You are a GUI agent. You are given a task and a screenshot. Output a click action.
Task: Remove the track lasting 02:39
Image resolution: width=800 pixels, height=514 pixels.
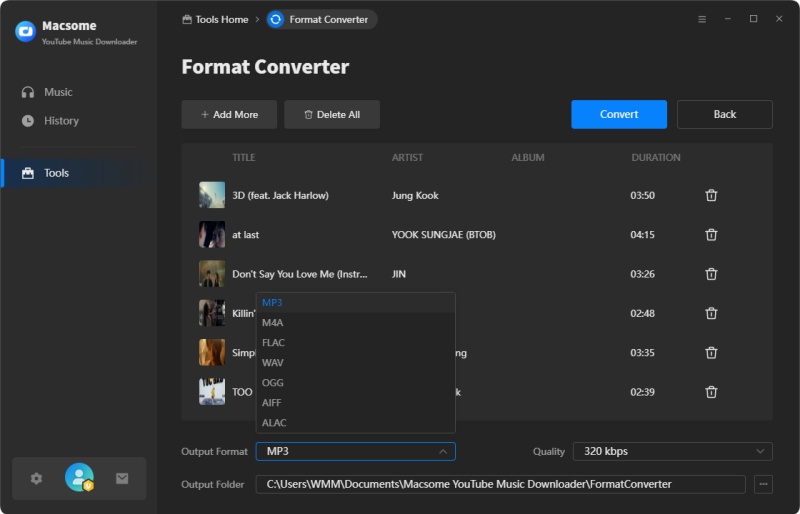coord(711,392)
